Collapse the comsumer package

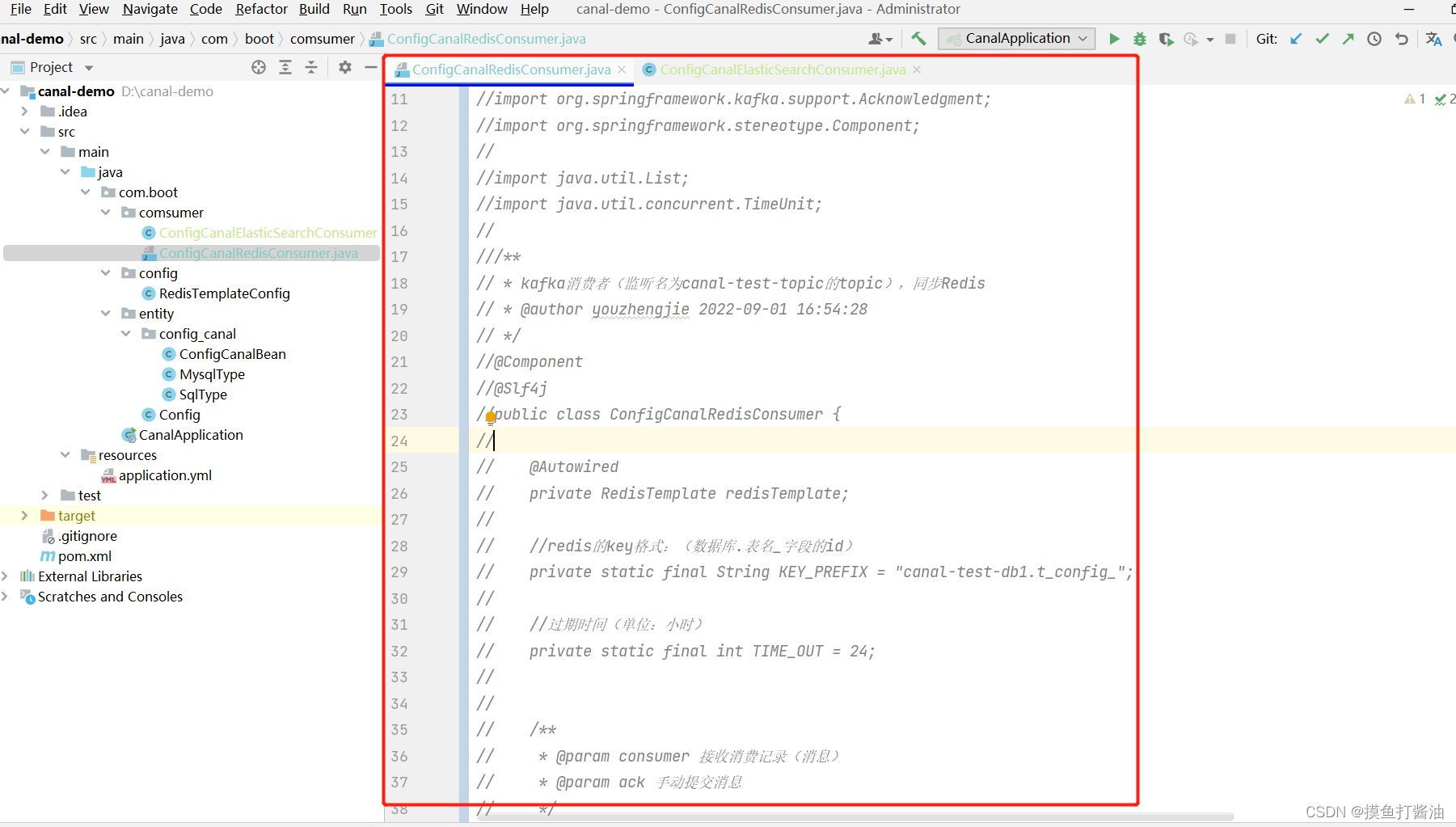[106, 212]
